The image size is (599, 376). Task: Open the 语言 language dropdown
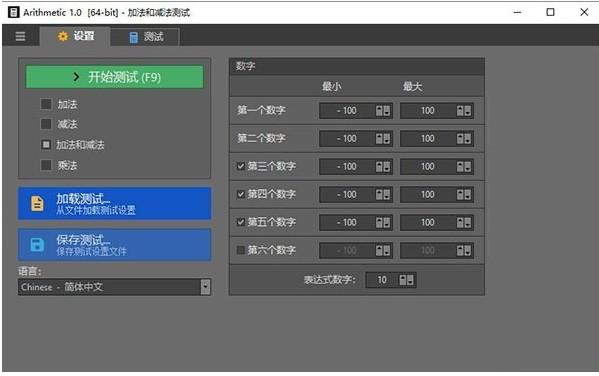click(x=114, y=287)
